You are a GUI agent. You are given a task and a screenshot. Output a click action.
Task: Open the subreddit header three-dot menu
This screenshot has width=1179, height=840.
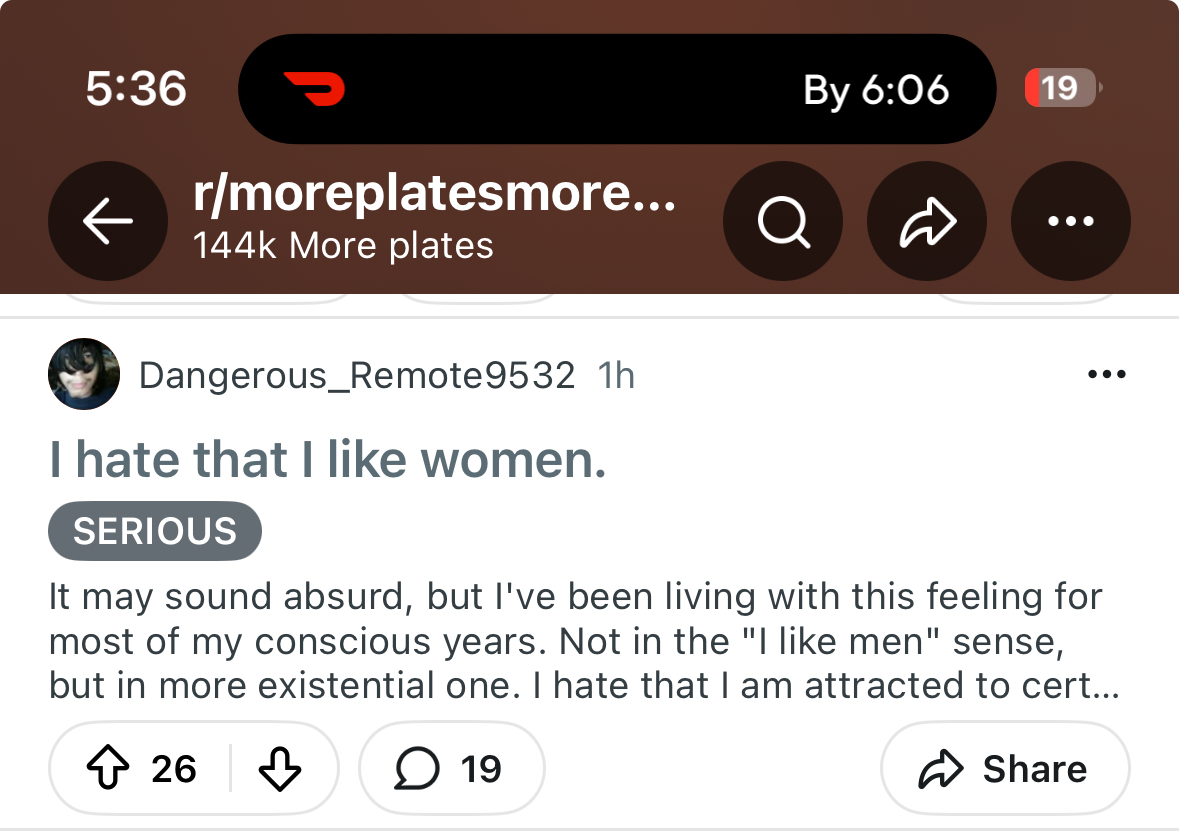(x=1070, y=222)
